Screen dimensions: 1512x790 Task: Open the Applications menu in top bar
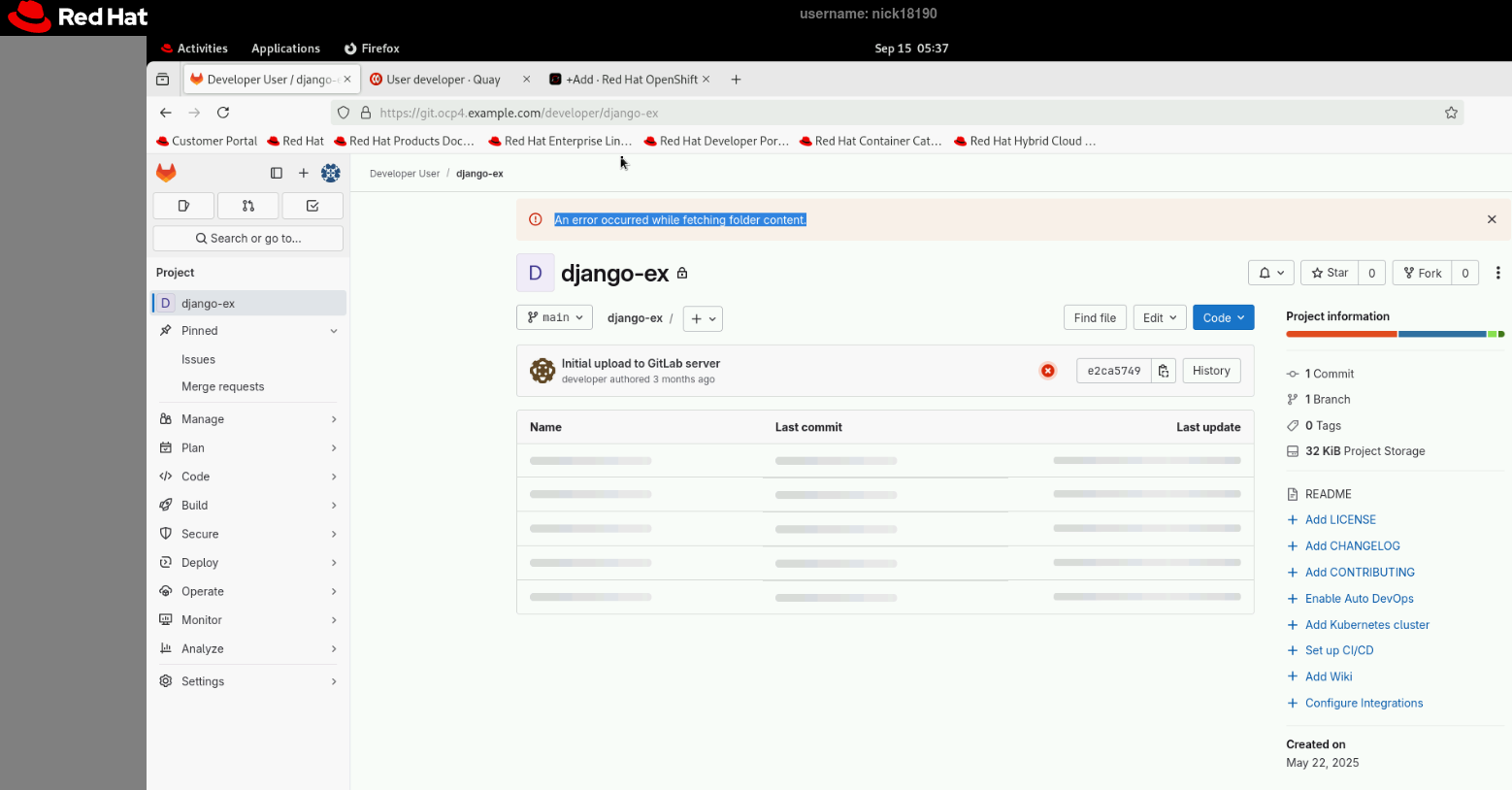pos(285,49)
